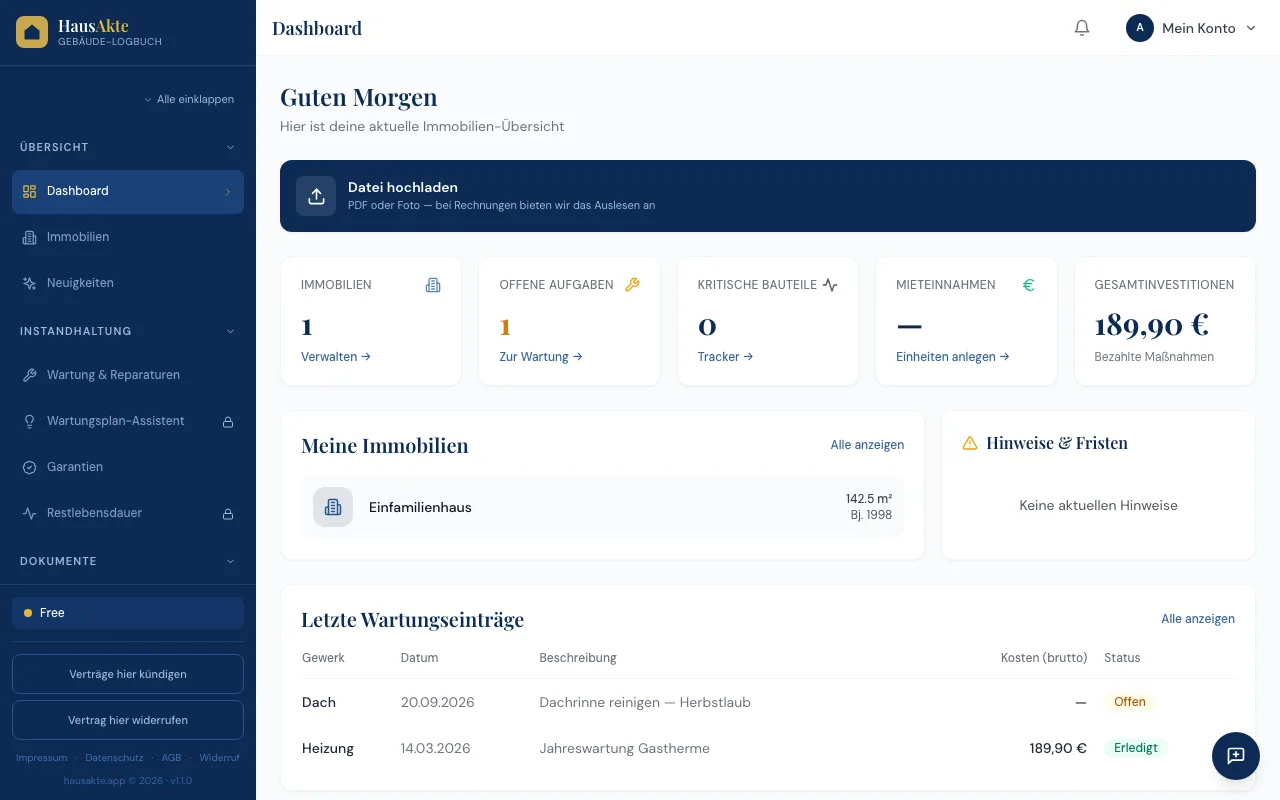1280x800 pixels.
Task: Click the lock icon next to Wartungsplan-Assistent
Action: point(228,422)
